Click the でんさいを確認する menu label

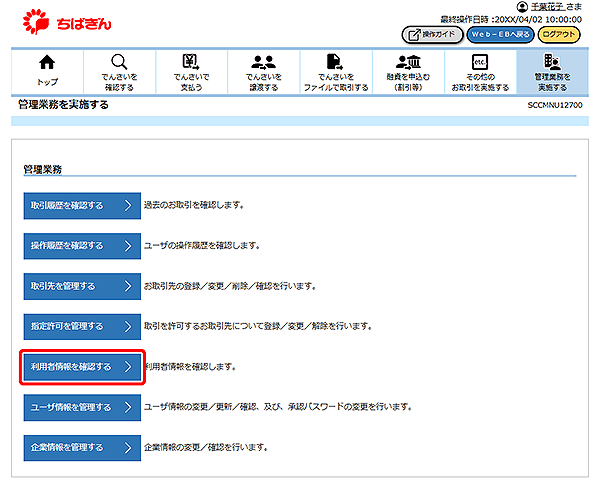119,82
